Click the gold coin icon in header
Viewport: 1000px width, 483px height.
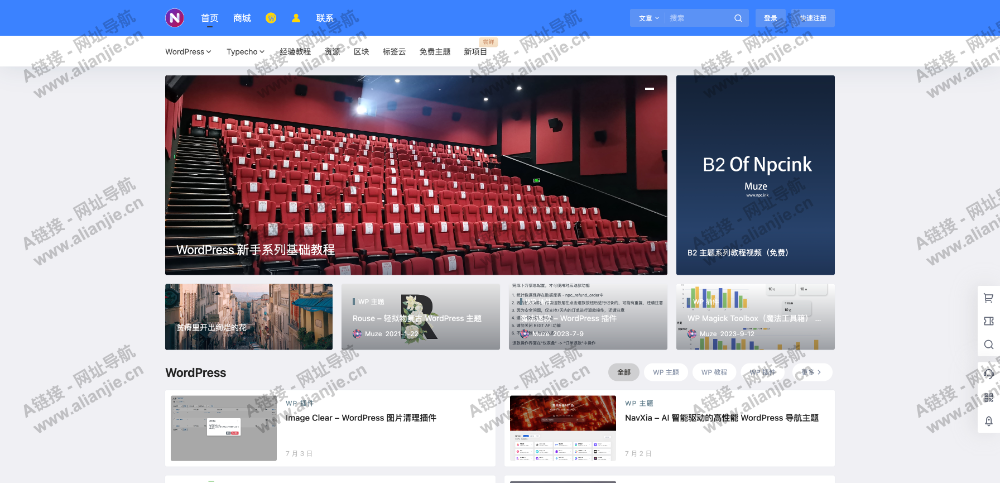pyautogui.click(x=271, y=18)
